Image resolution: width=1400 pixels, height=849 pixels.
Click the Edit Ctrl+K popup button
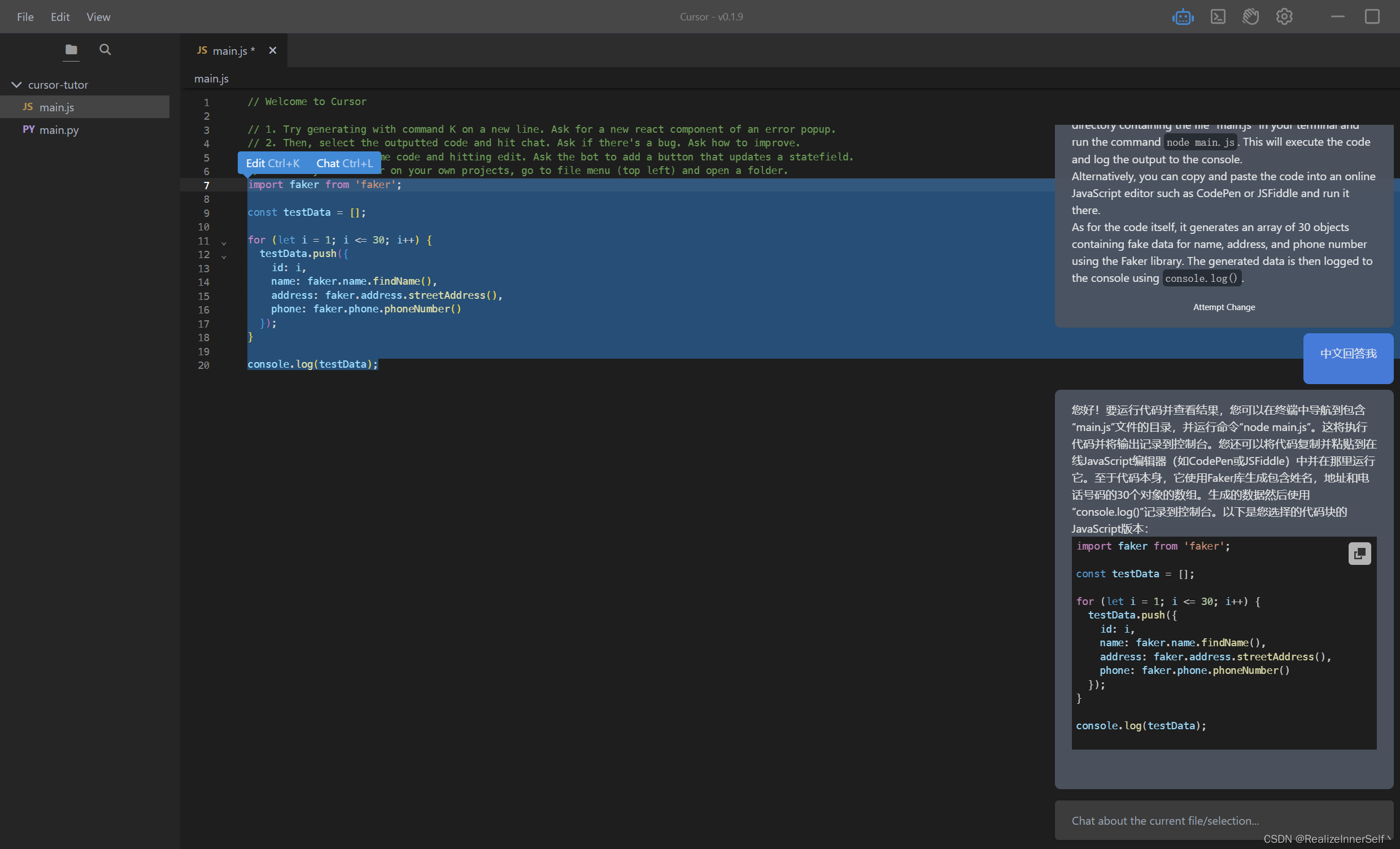[273, 163]
